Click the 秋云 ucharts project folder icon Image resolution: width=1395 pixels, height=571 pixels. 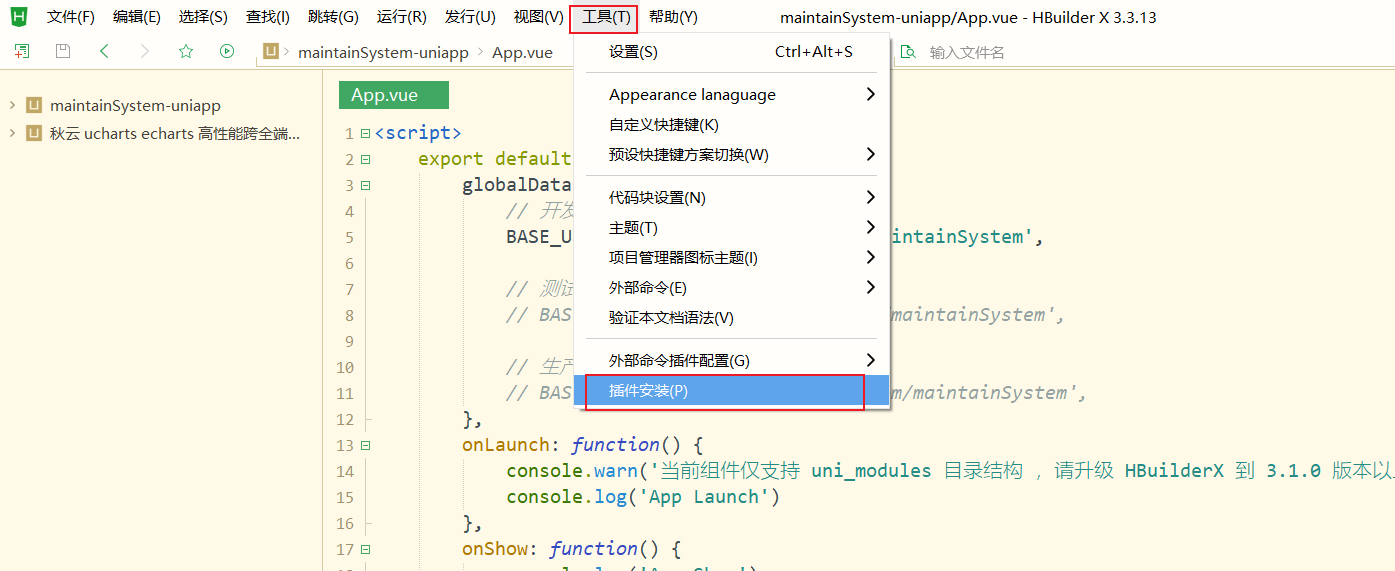point(34,133)
